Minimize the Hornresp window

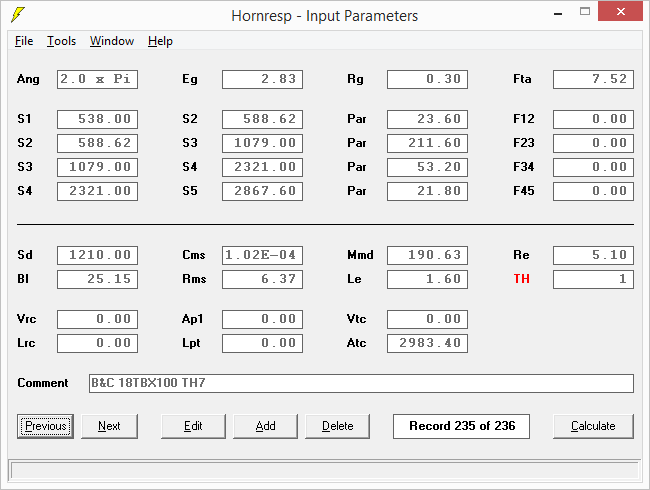pos(558,14)
